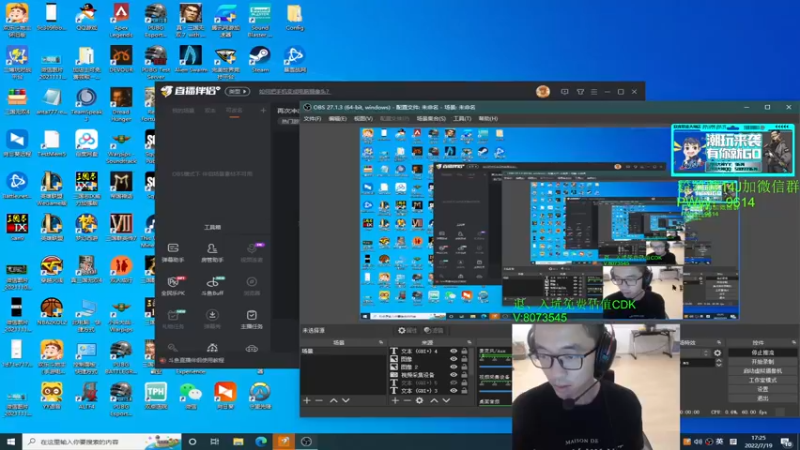The width and height of the screenshot is (800, 450).
Task: Pop out the OBS 来源 dock
Action: (469, 342)
